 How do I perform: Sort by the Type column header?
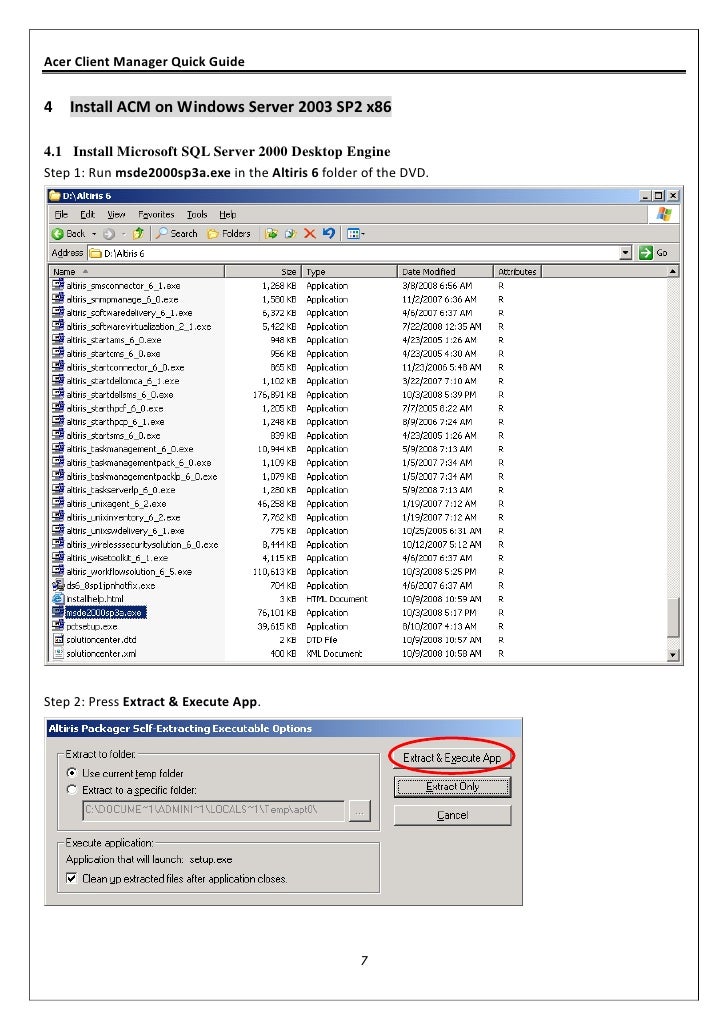350,272
